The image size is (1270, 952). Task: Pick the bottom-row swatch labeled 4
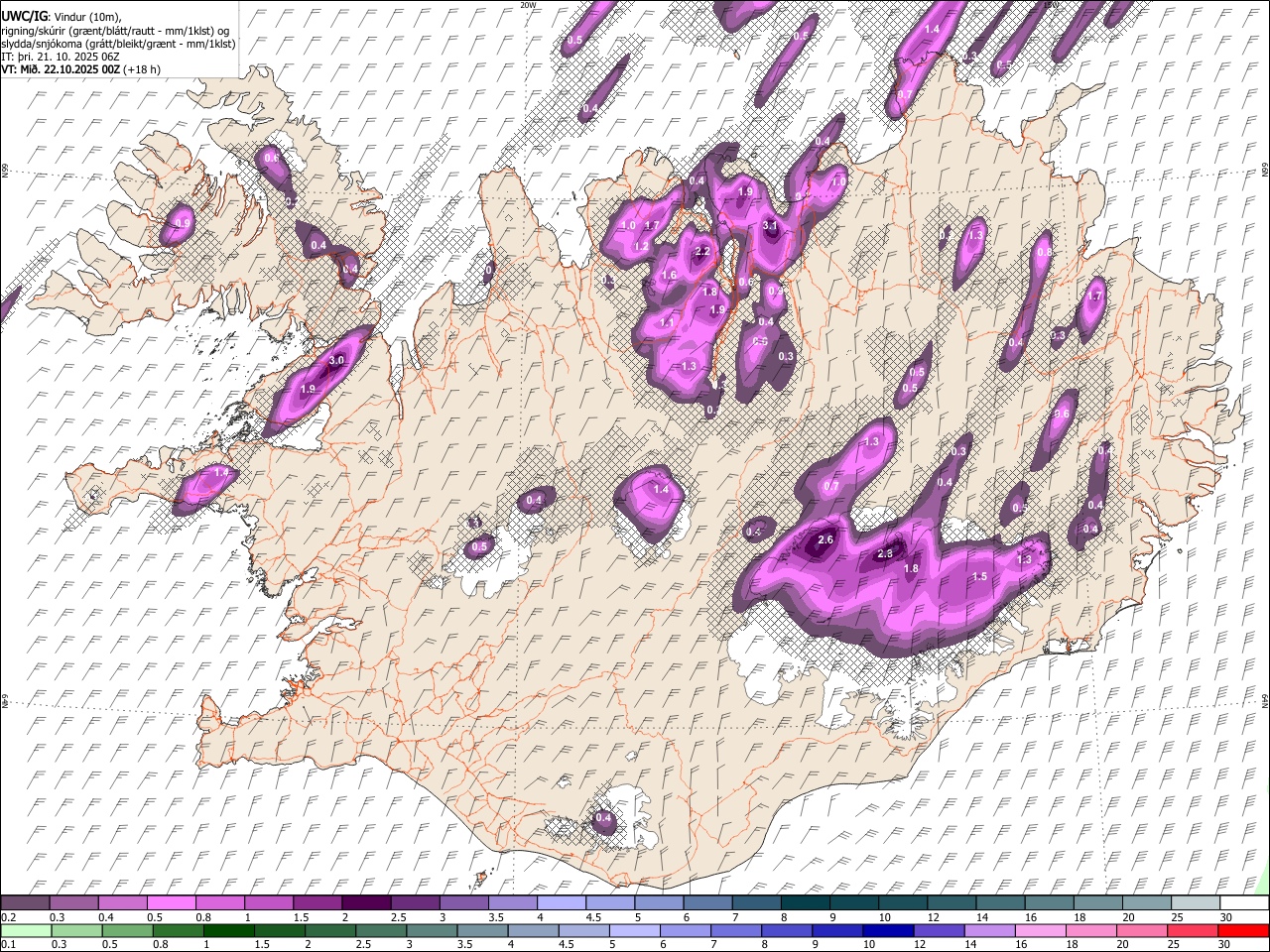point(534,930)
